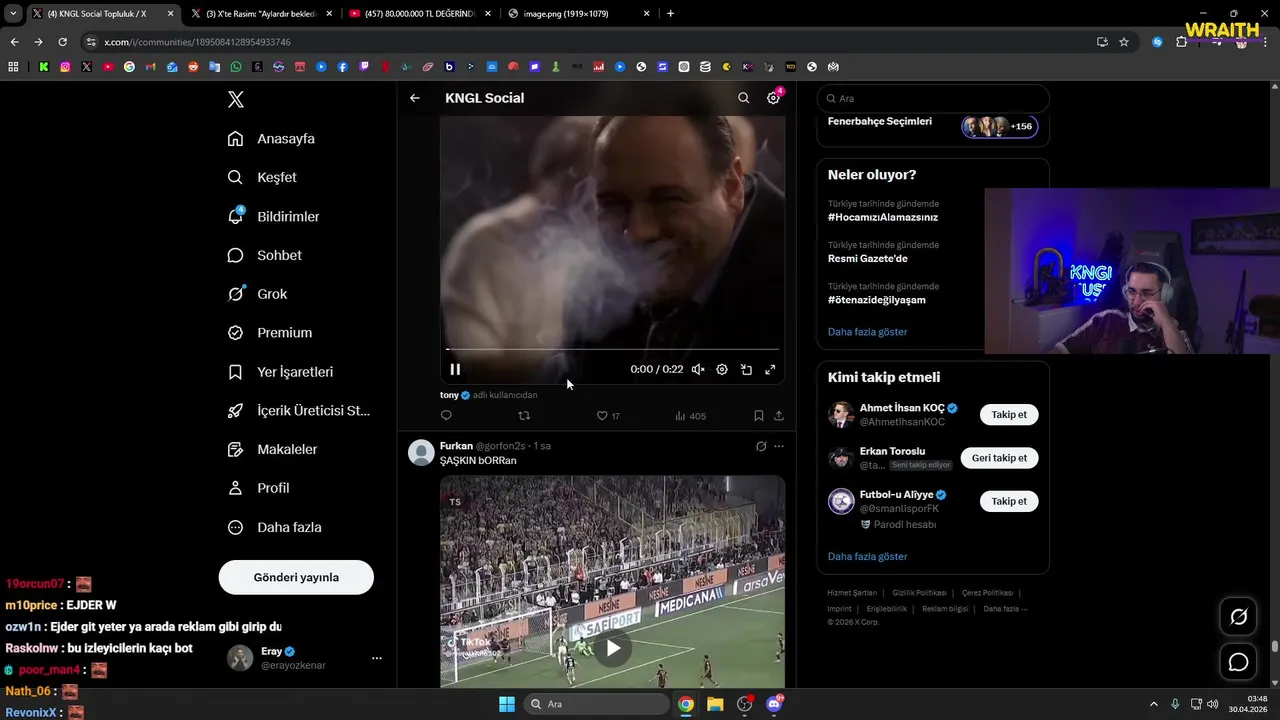The image size is (1280, 720).
Task: Open browser extensions puzzle icon
Action: 1181,42
